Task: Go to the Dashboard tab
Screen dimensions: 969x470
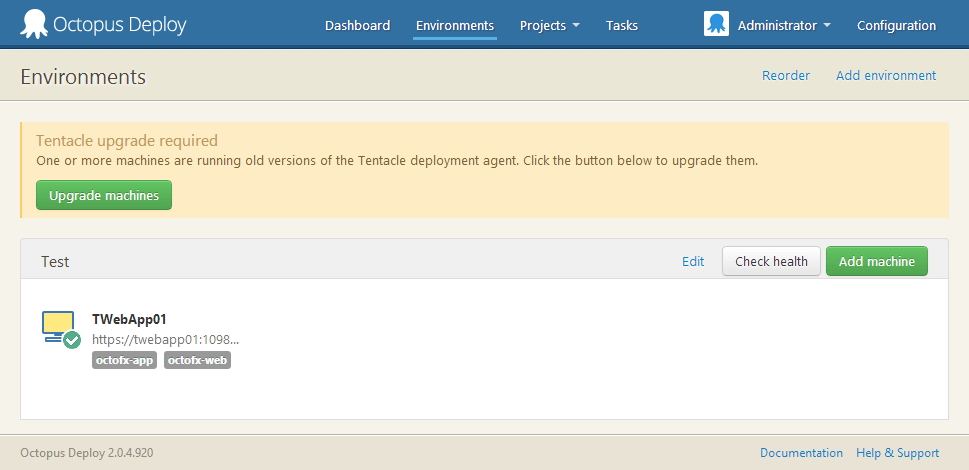Action: [x=357, y=26]
